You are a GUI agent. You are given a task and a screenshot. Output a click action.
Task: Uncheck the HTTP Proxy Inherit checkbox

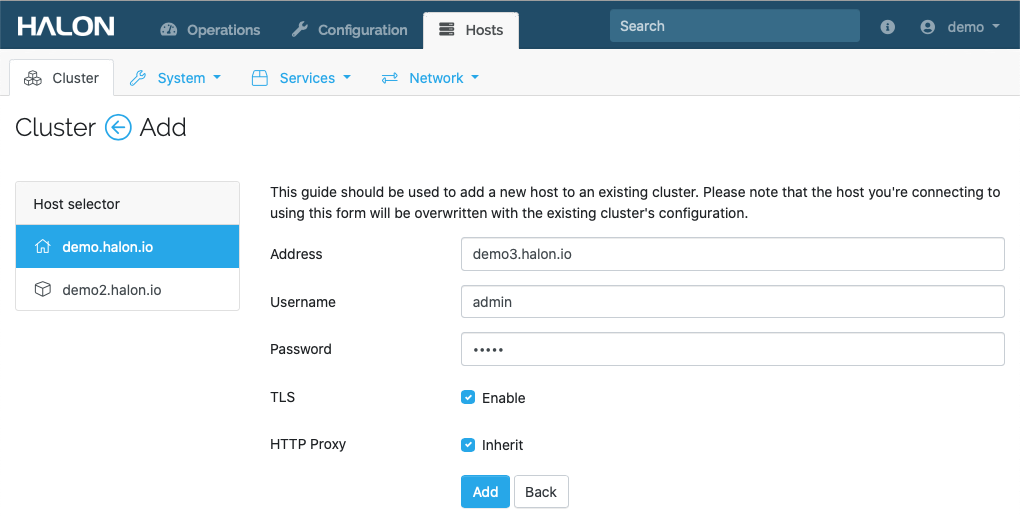[x=468, y=445]
